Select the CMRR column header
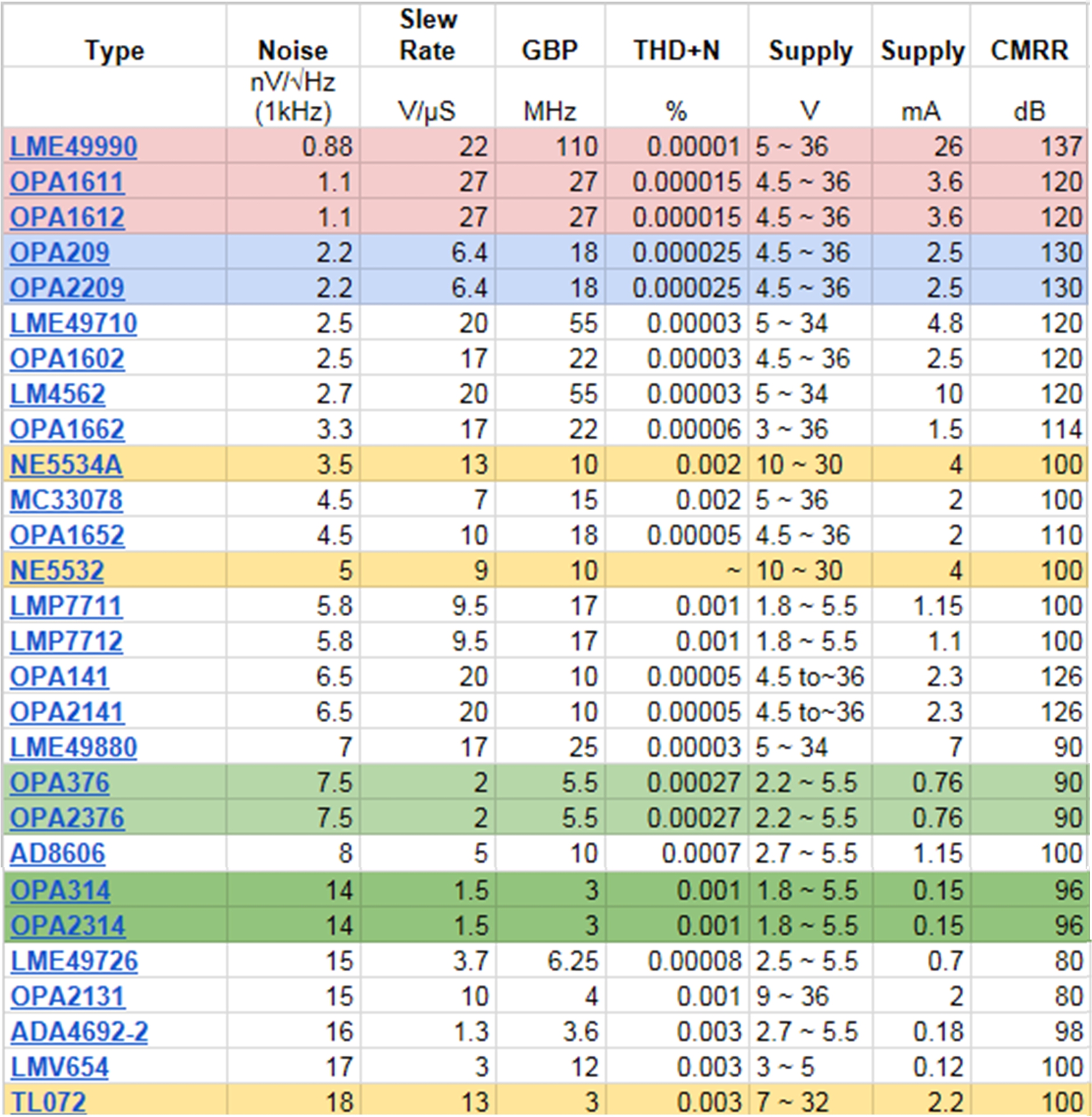This screenshot has width=1092, height=1117. pos(1029,51)
